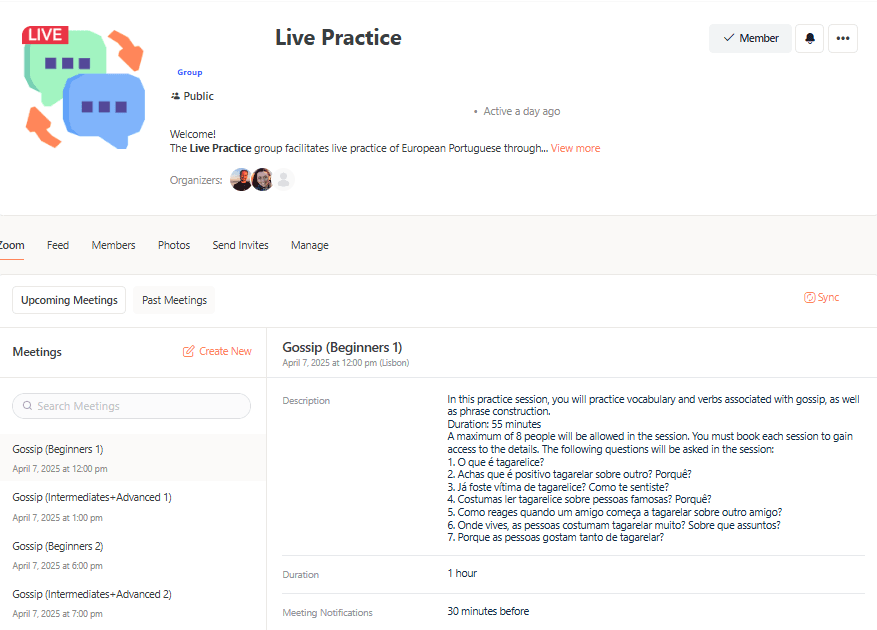The height and width of the screenshot is (630, 877).
Task: Focus the Search Meetings input field
Action: point(131,406)
